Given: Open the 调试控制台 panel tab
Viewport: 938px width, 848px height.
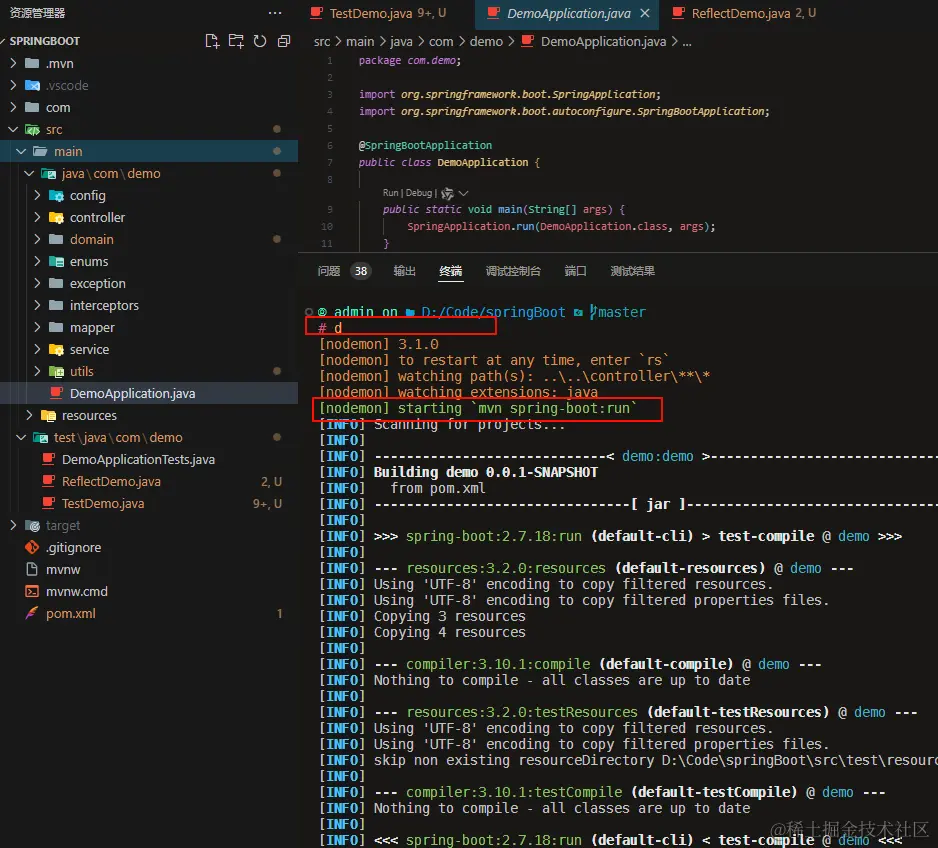Looking at the screenshot, I should click(513, 271).
